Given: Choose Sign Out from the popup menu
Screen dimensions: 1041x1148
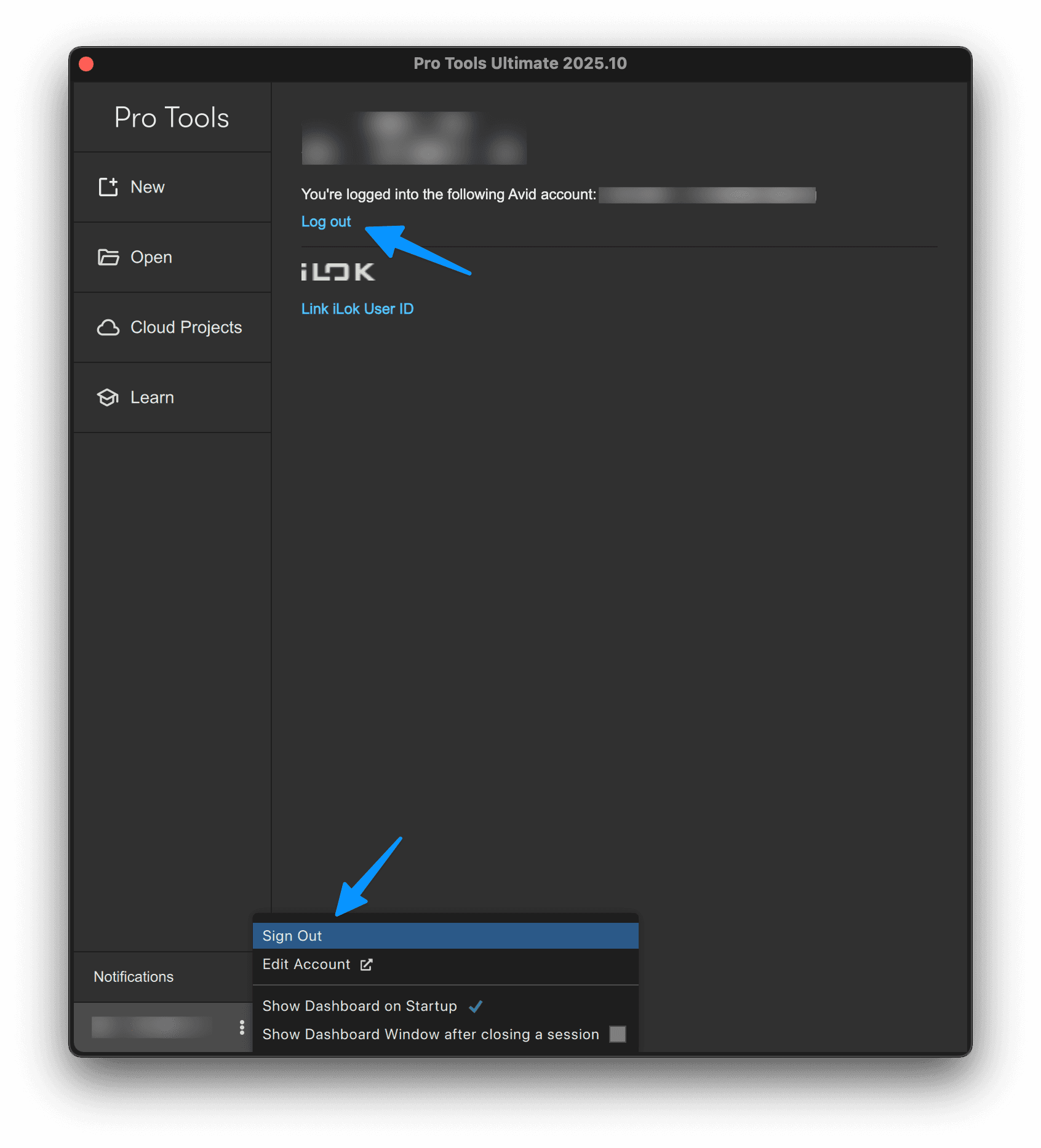Looking at the screenshot, I should pos(292,936).
